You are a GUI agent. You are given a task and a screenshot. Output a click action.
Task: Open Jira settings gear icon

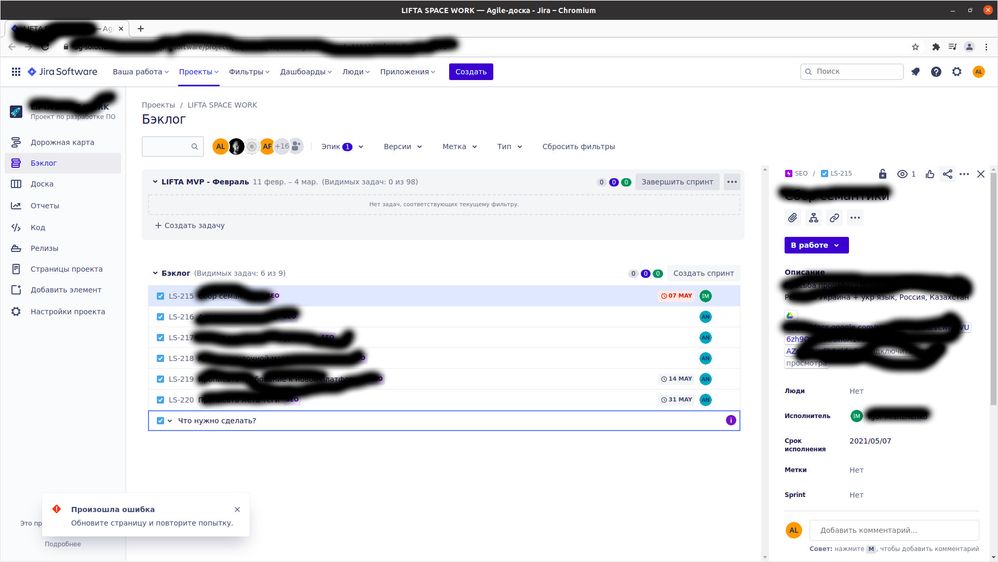click(x=957, y=72)
